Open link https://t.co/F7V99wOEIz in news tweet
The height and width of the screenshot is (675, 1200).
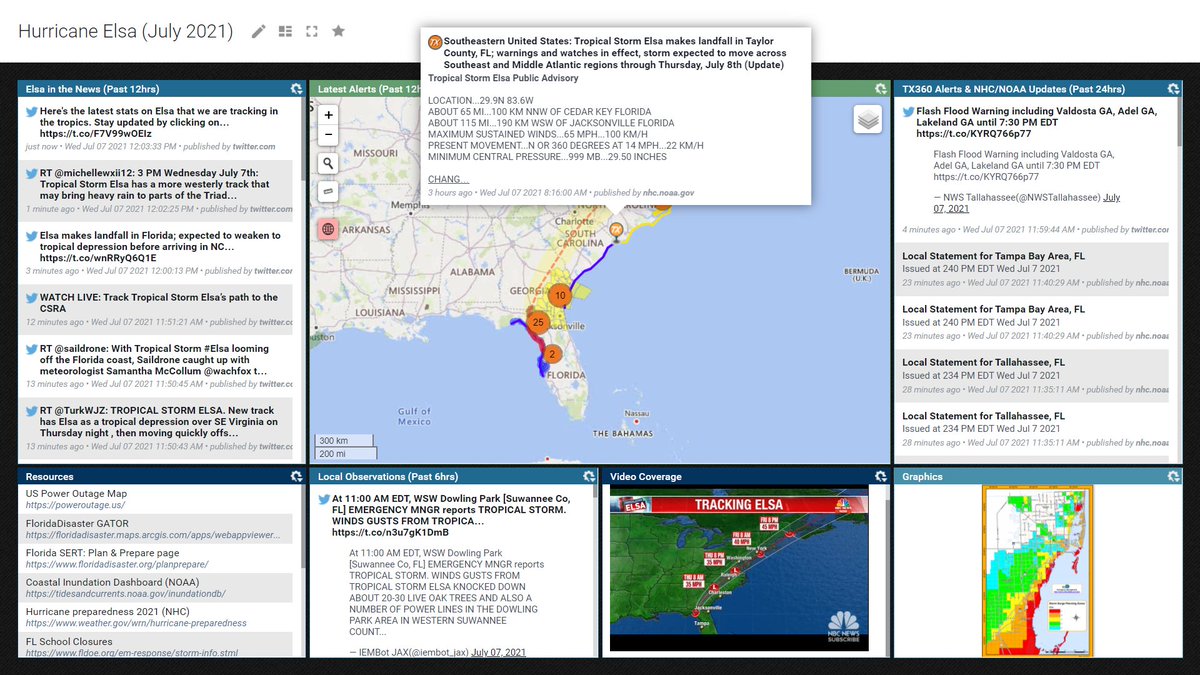point(96,133)
